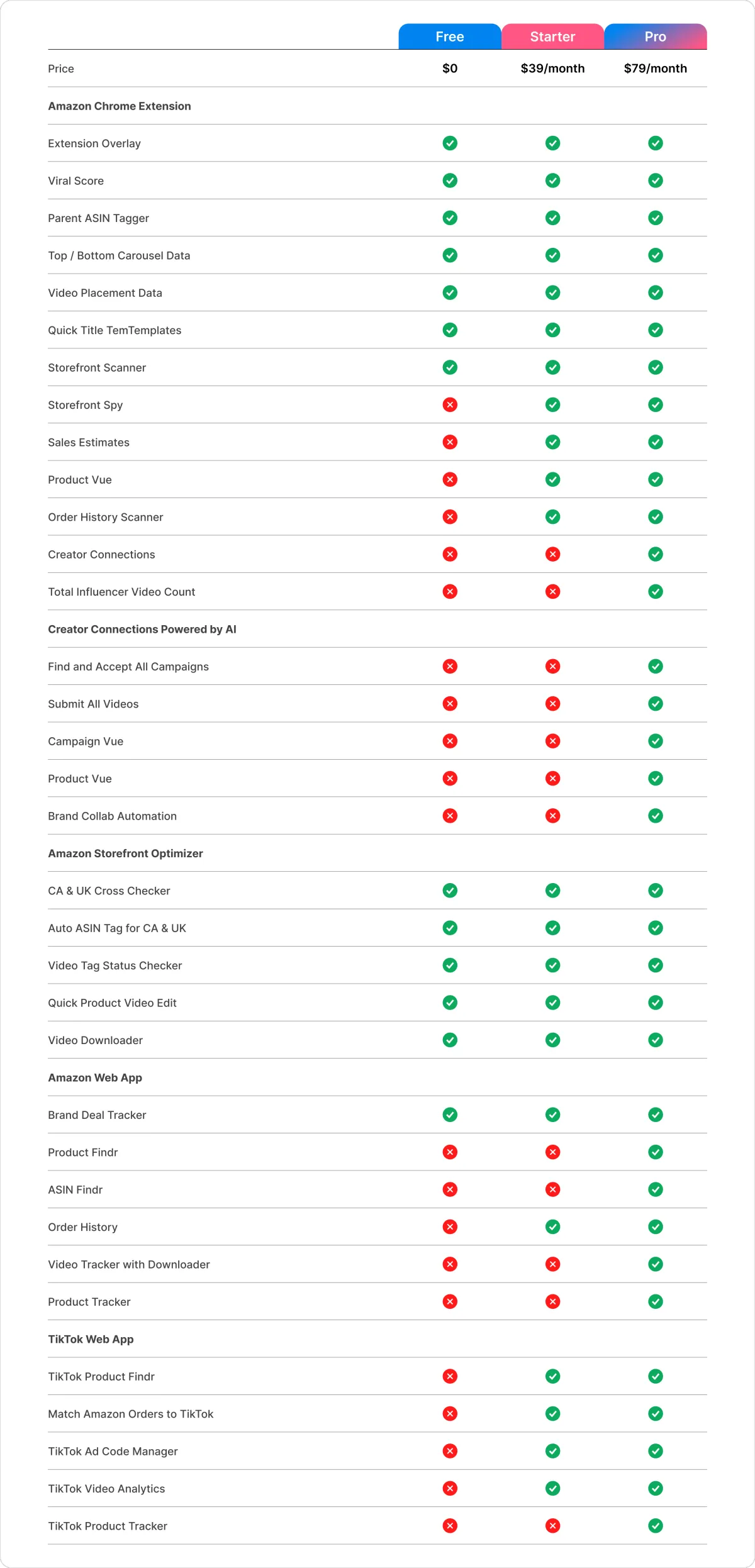Select the Free plan tab
755x1568 pixels.
tap(450, 36)
